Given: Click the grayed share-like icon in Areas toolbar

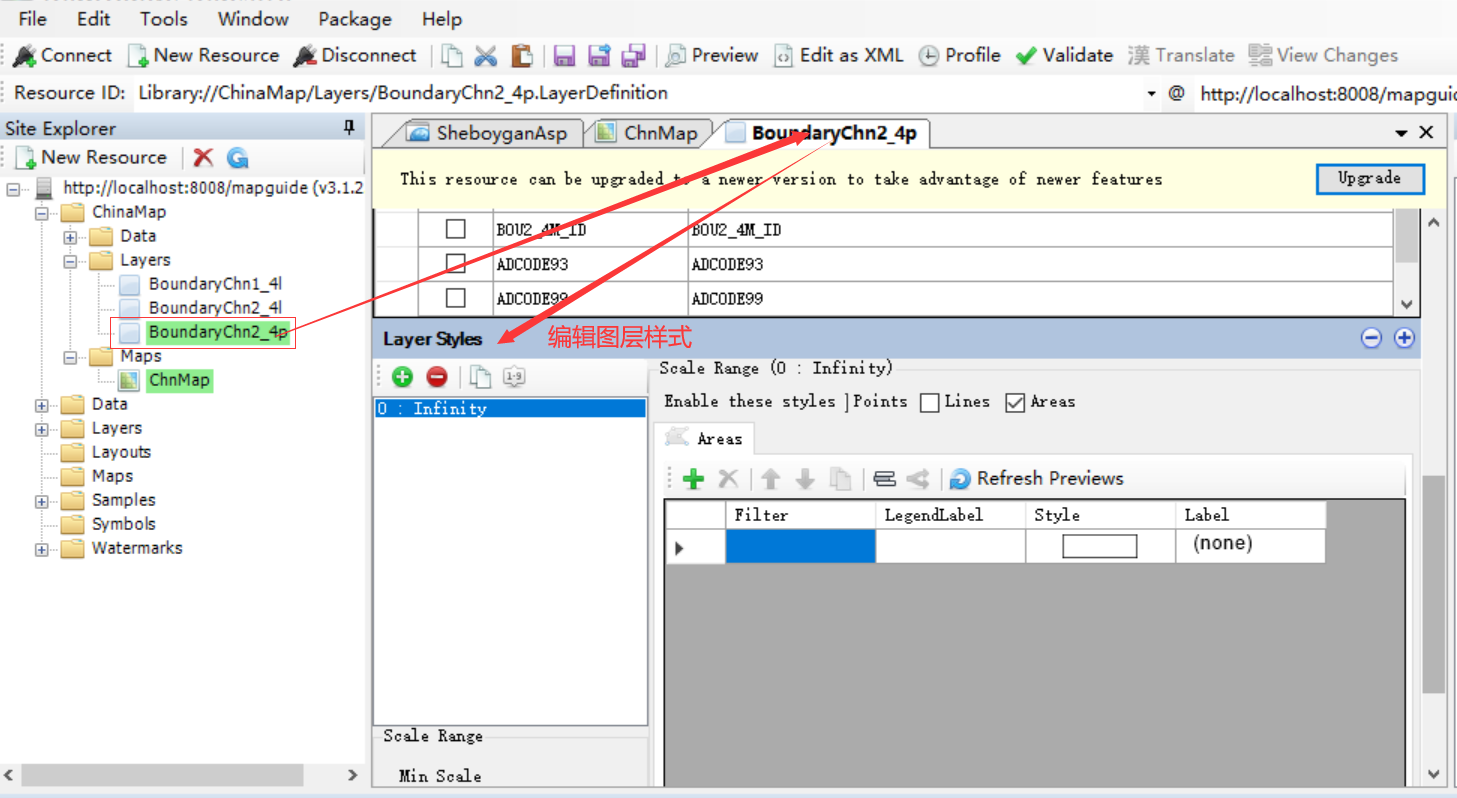Looking at the screenshot, I should (918, 479).
